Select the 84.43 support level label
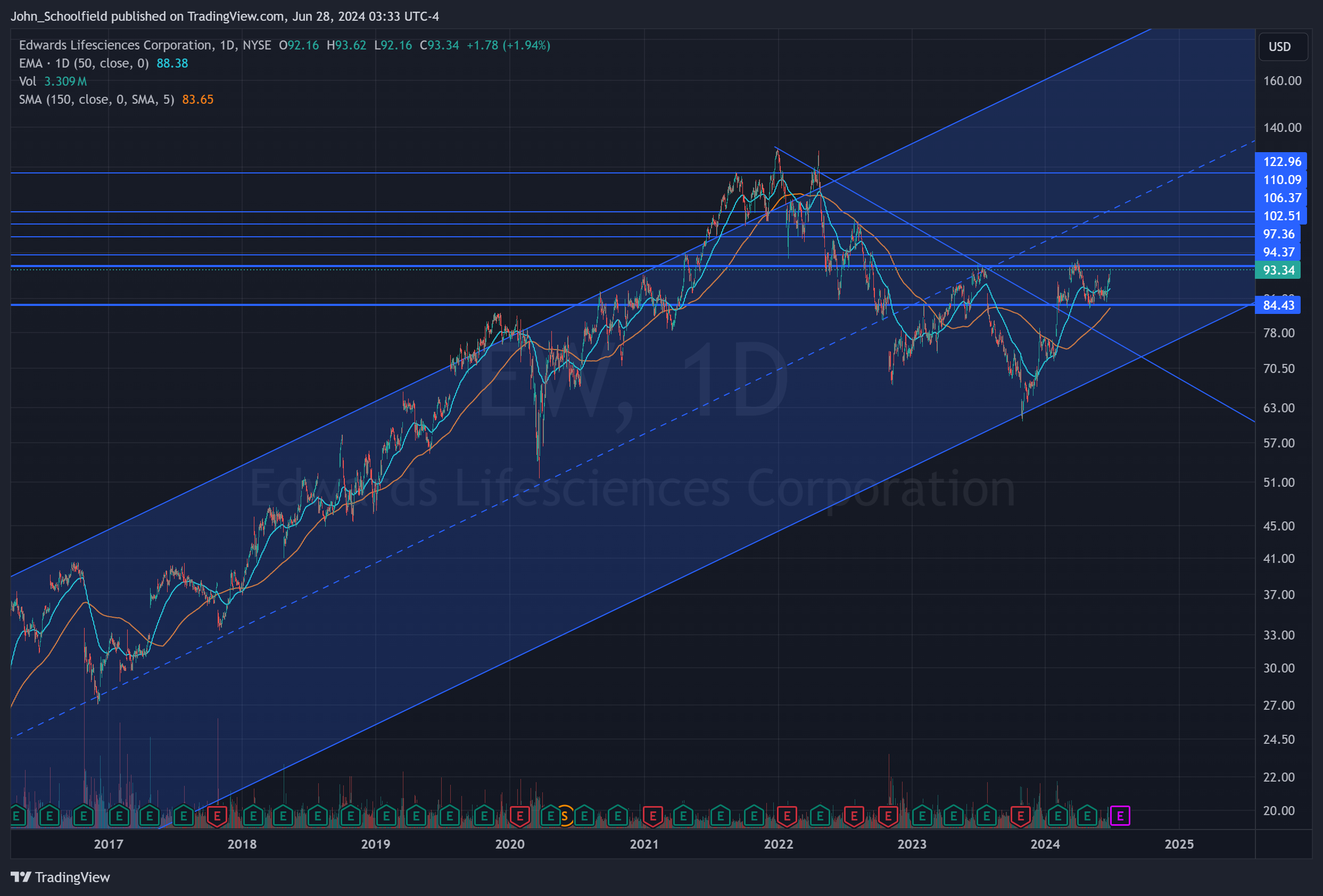This screenshot has height=896, width=1323. click(x=1278, y=305)
